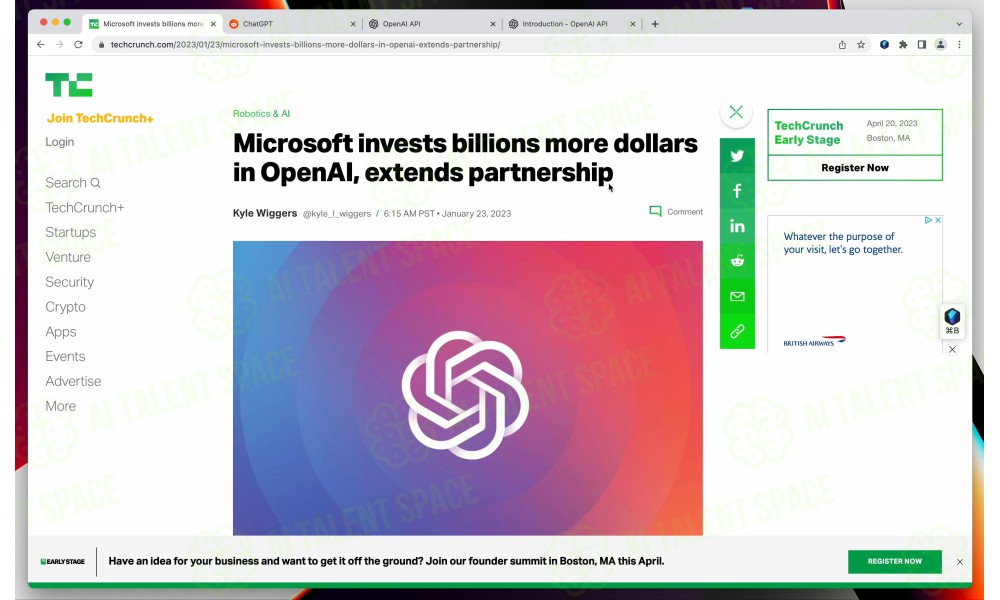Share article on Reddit
This screenshot has width=1000, height=600.
pyautogui.click(x=737, y=261)
